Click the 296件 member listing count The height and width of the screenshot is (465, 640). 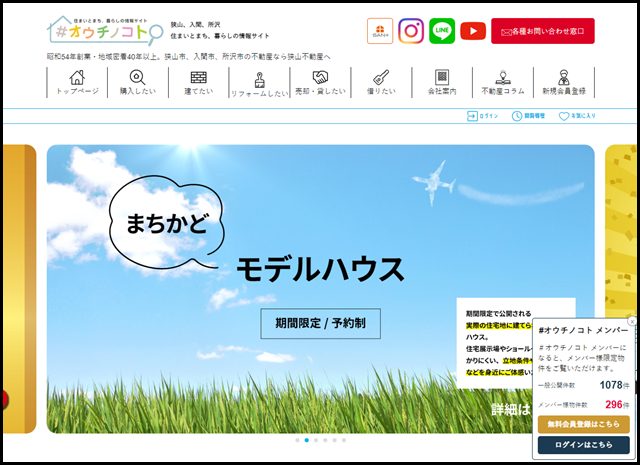click(x=617, y=405)
